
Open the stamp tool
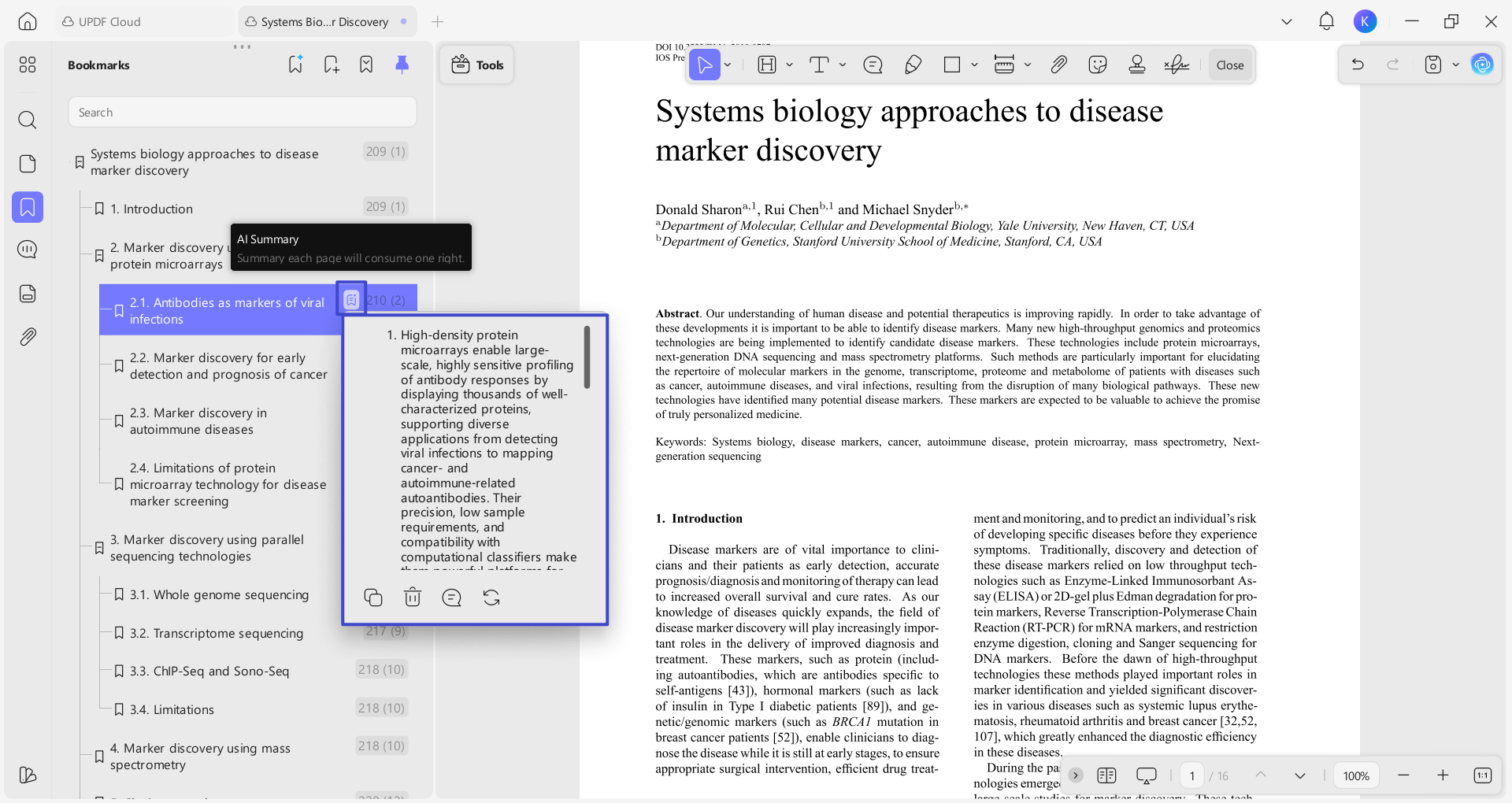click(x=1137, y=65)
